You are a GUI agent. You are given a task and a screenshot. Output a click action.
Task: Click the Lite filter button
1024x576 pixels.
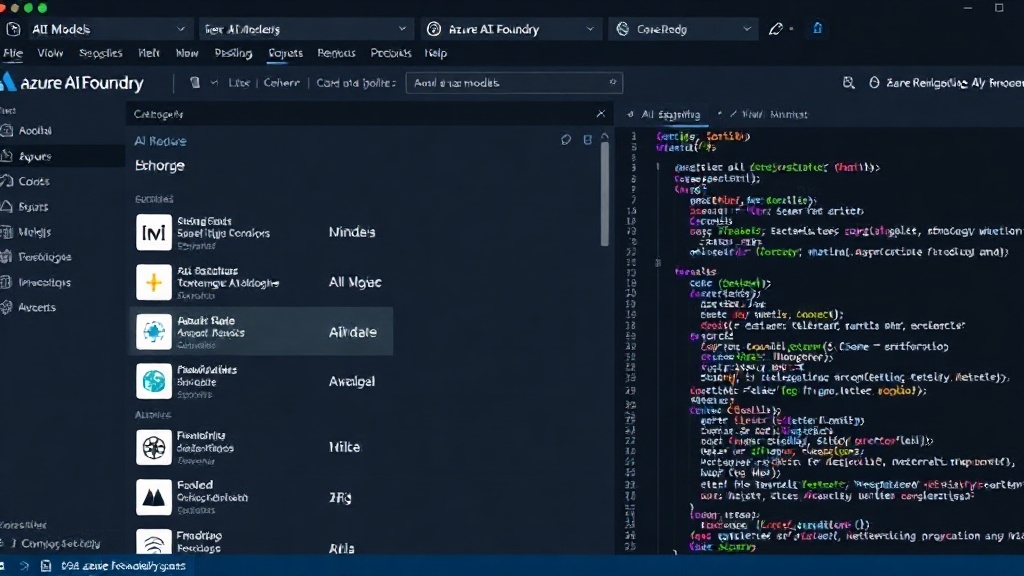239,83
